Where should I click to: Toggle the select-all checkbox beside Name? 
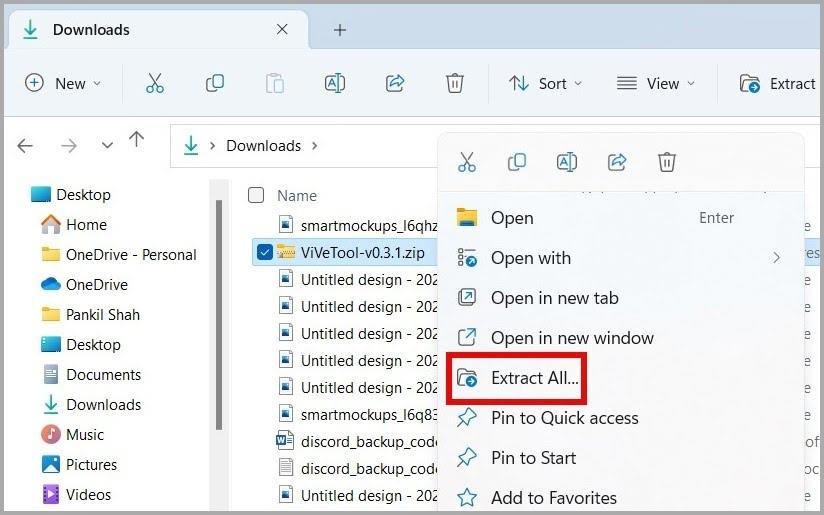click(256, 195)
